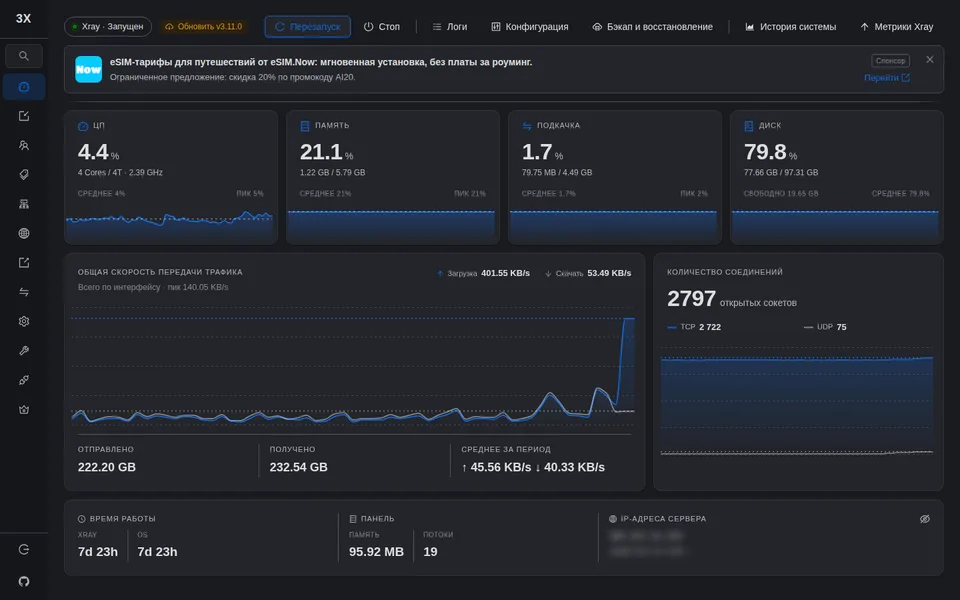Viewport: 960px width, 600px height.
Task: Click the Стоп button
Action: 381,27
